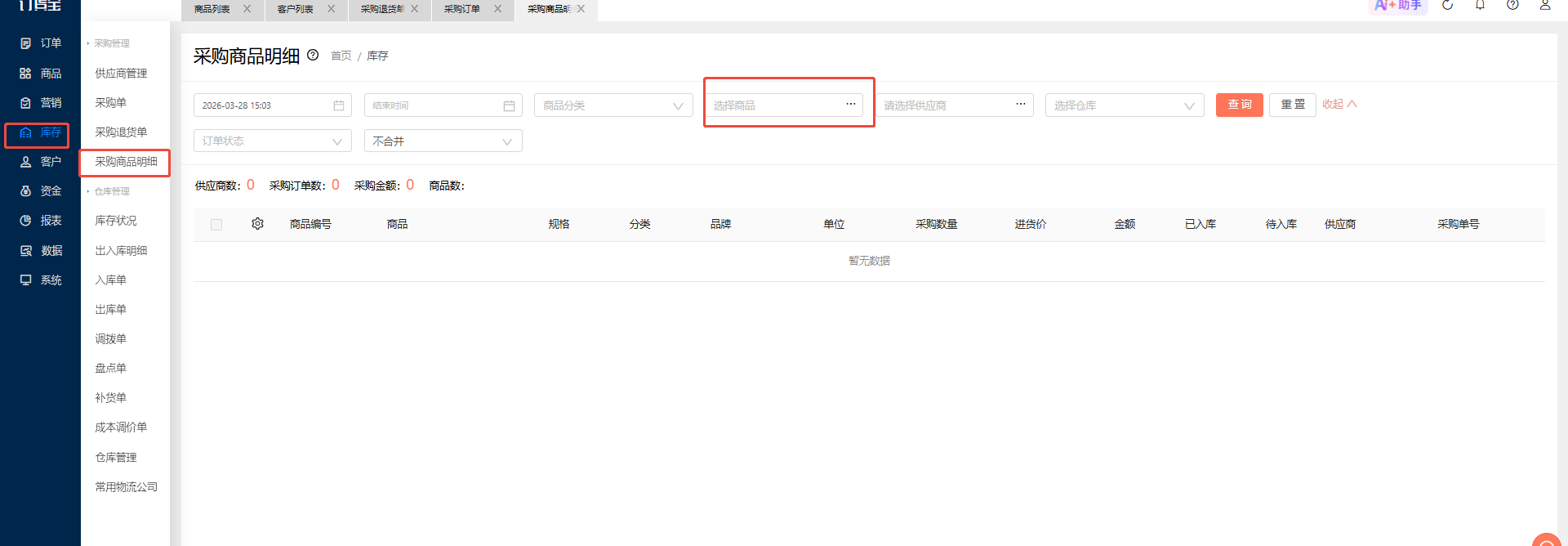The image size is (1568, 546).
Task: Collapse the 采购管理 menu group
Action: pos(109,43)
